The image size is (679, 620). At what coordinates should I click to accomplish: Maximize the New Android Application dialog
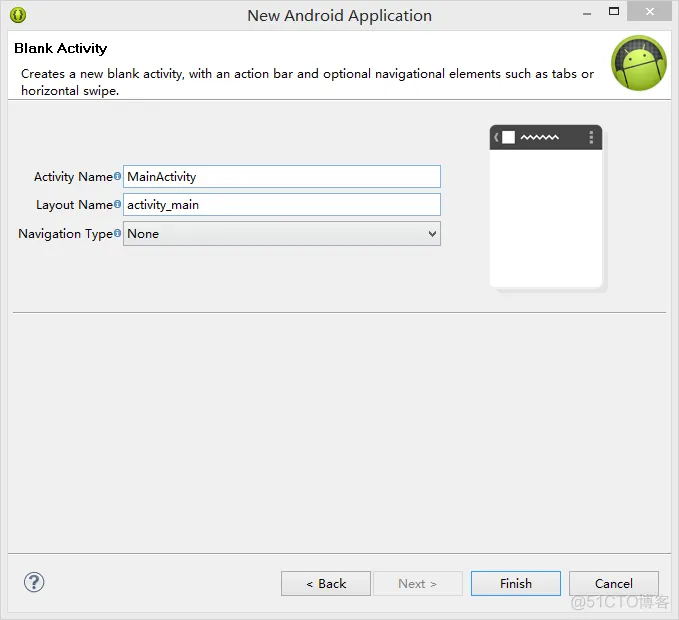[x=614, y=12]
